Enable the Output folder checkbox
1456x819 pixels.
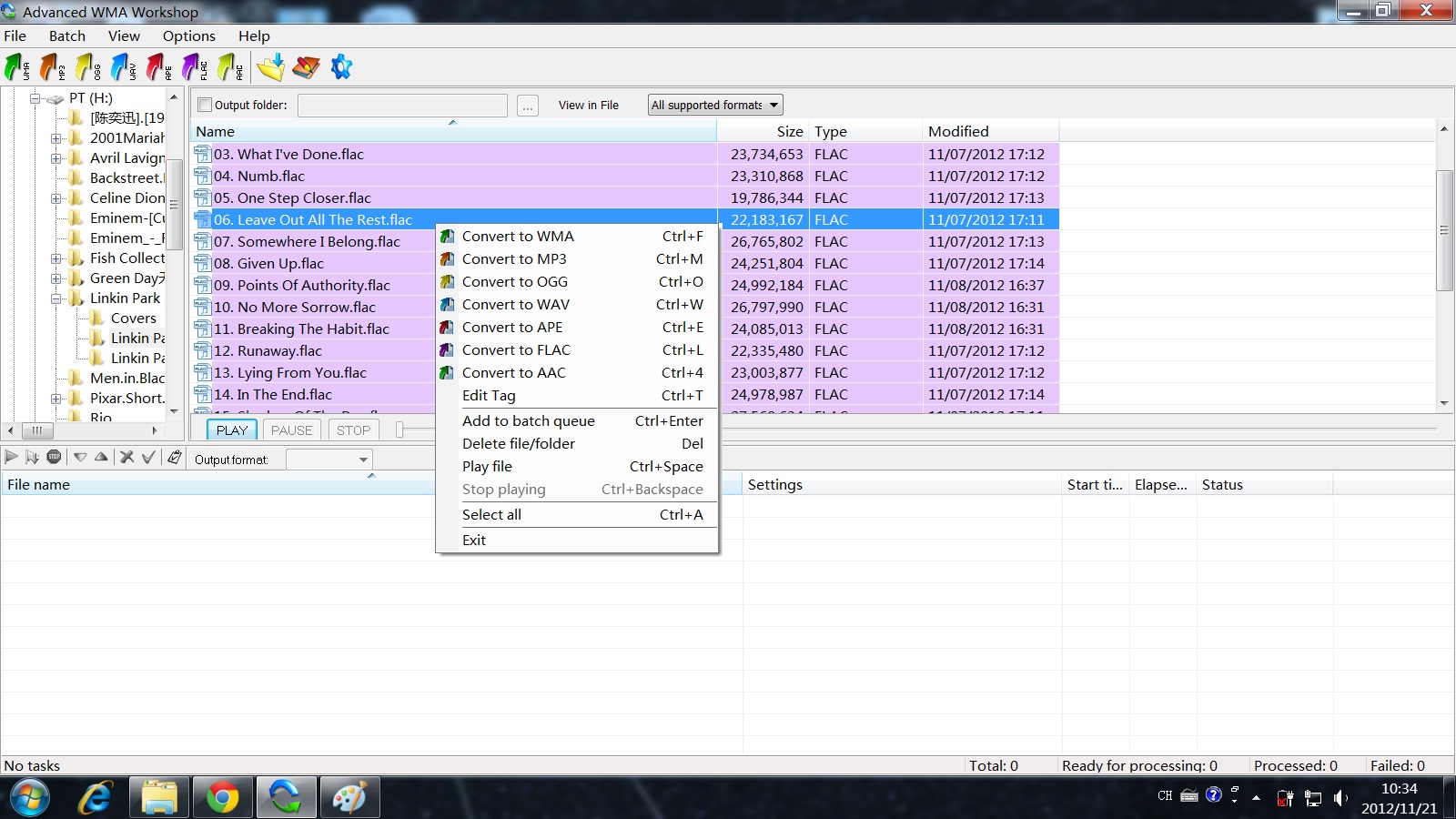[205, 105]
